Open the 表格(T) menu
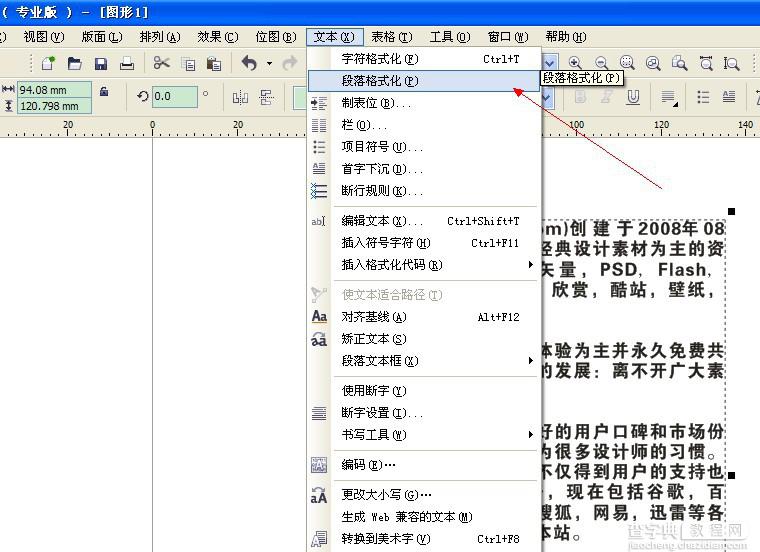 392,37
